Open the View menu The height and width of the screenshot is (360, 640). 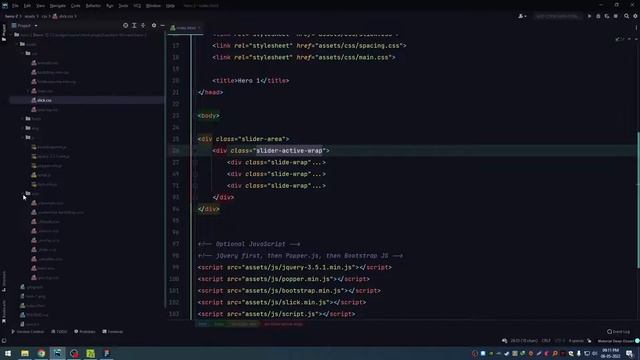40,6
